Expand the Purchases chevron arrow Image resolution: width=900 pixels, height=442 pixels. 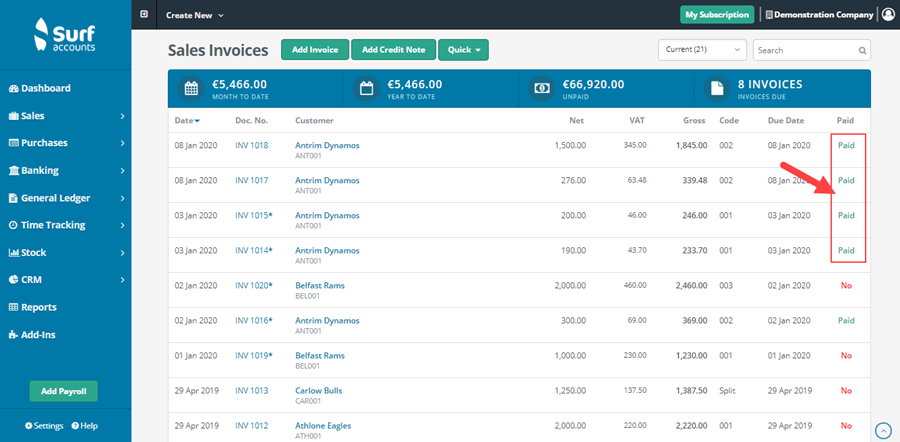pos(122,143)
